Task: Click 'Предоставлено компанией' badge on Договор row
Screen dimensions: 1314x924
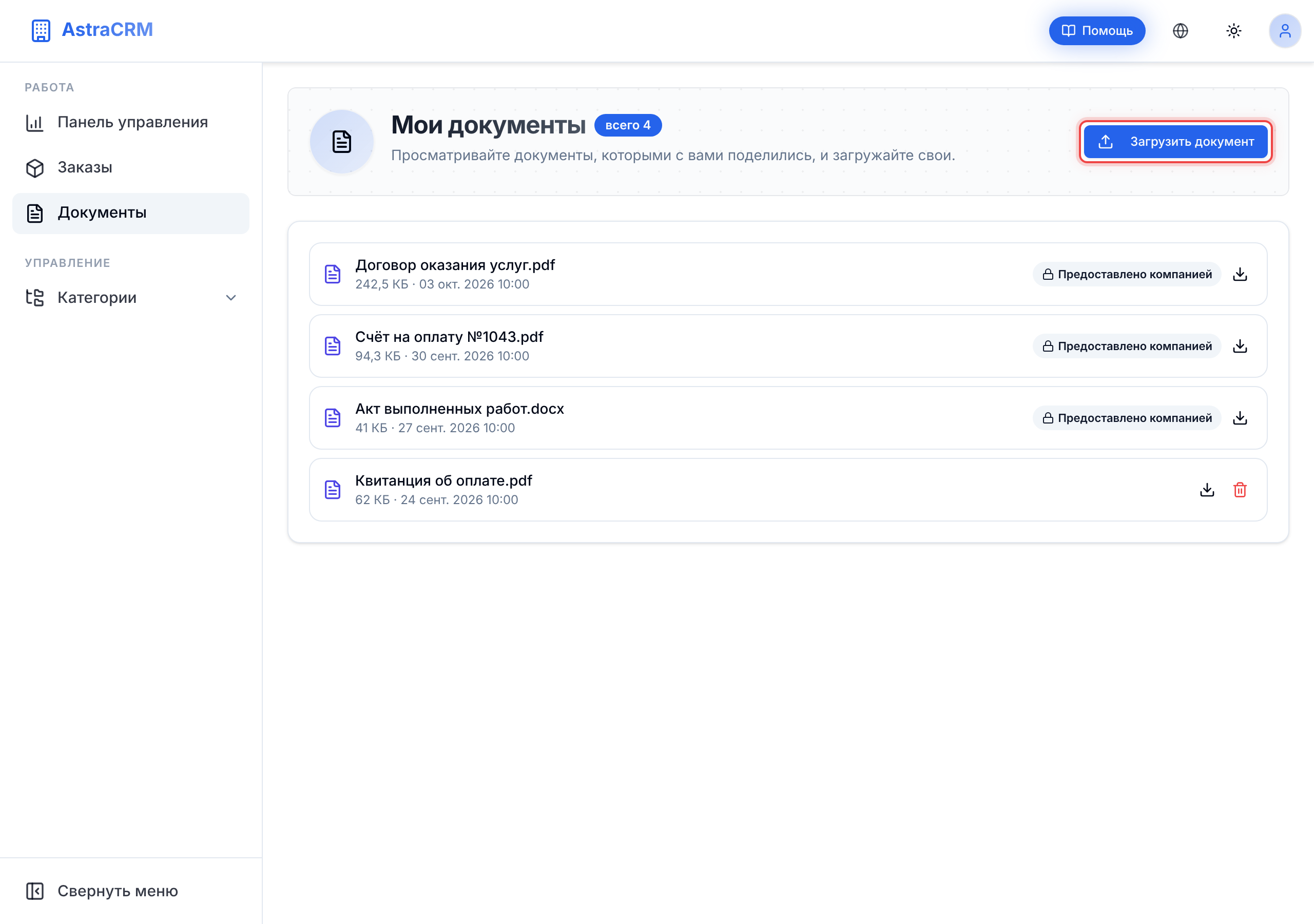Action: [x=1126, y=274]
